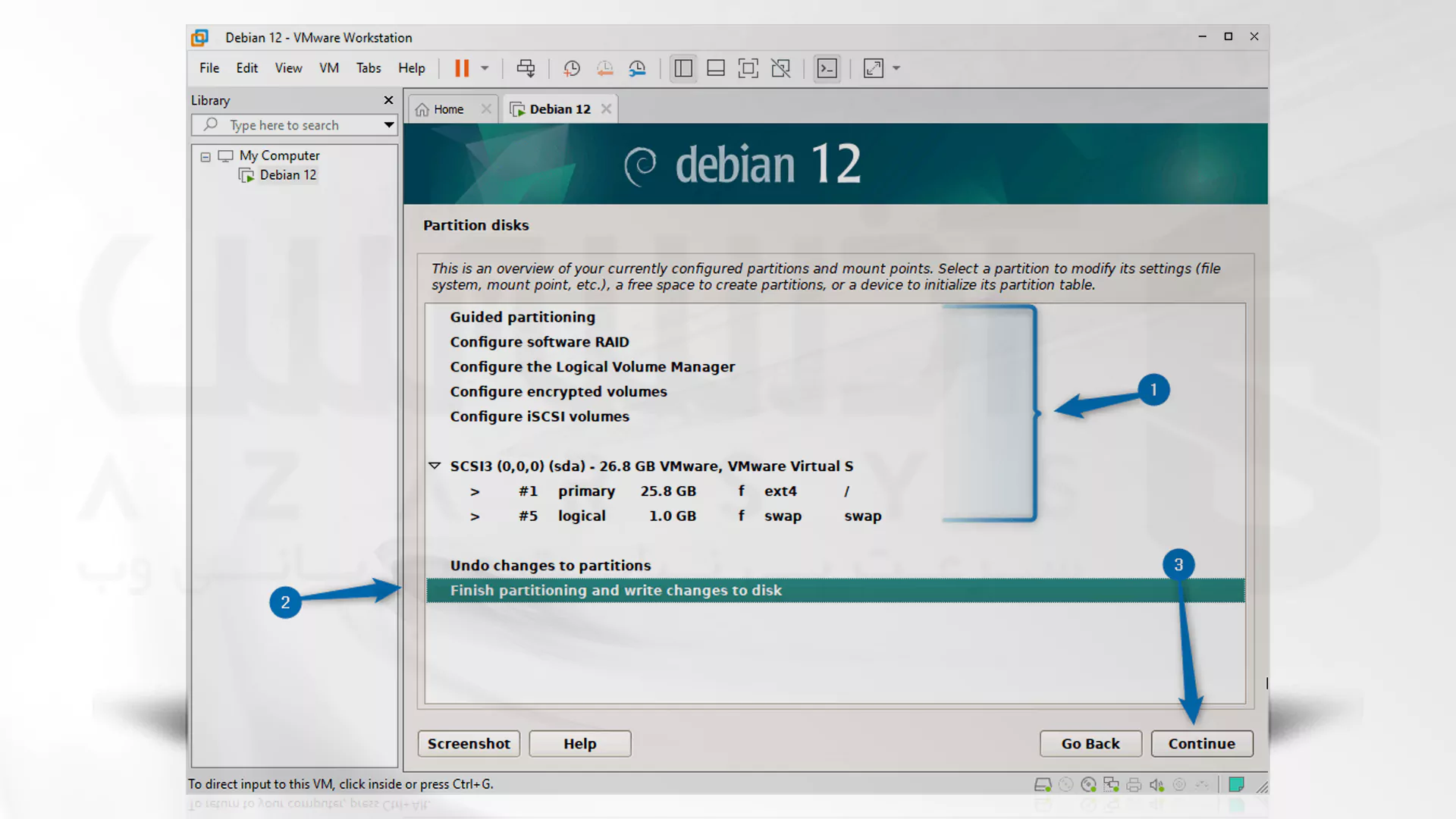This screenshot has width=1456, height=819.
Task: Click the VM Settings icon in toolbar
Action: tap(637, 67)
